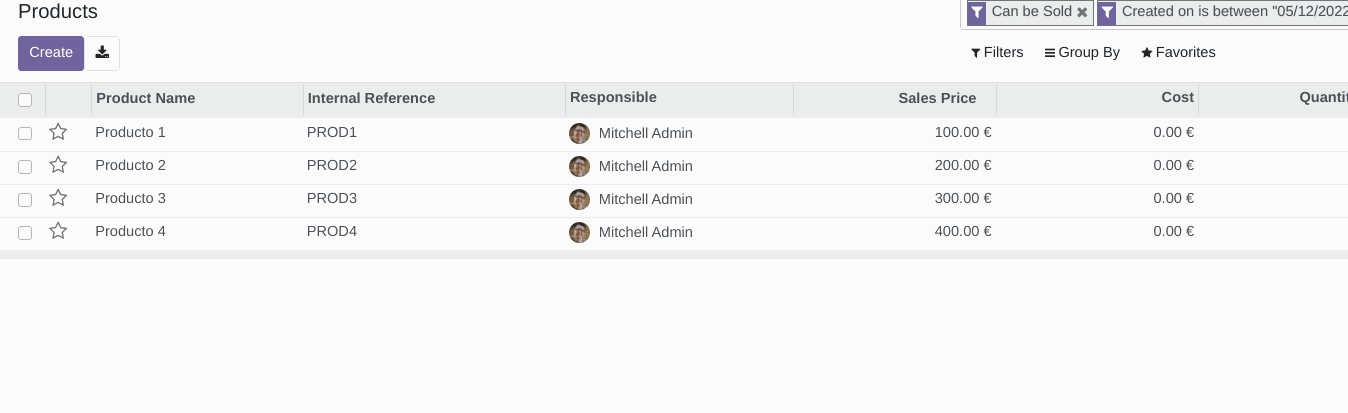Click the funnel icon of Can be Sold facet
The height and width of the screenshot is (413, 1348).
[x=976, y=12]
